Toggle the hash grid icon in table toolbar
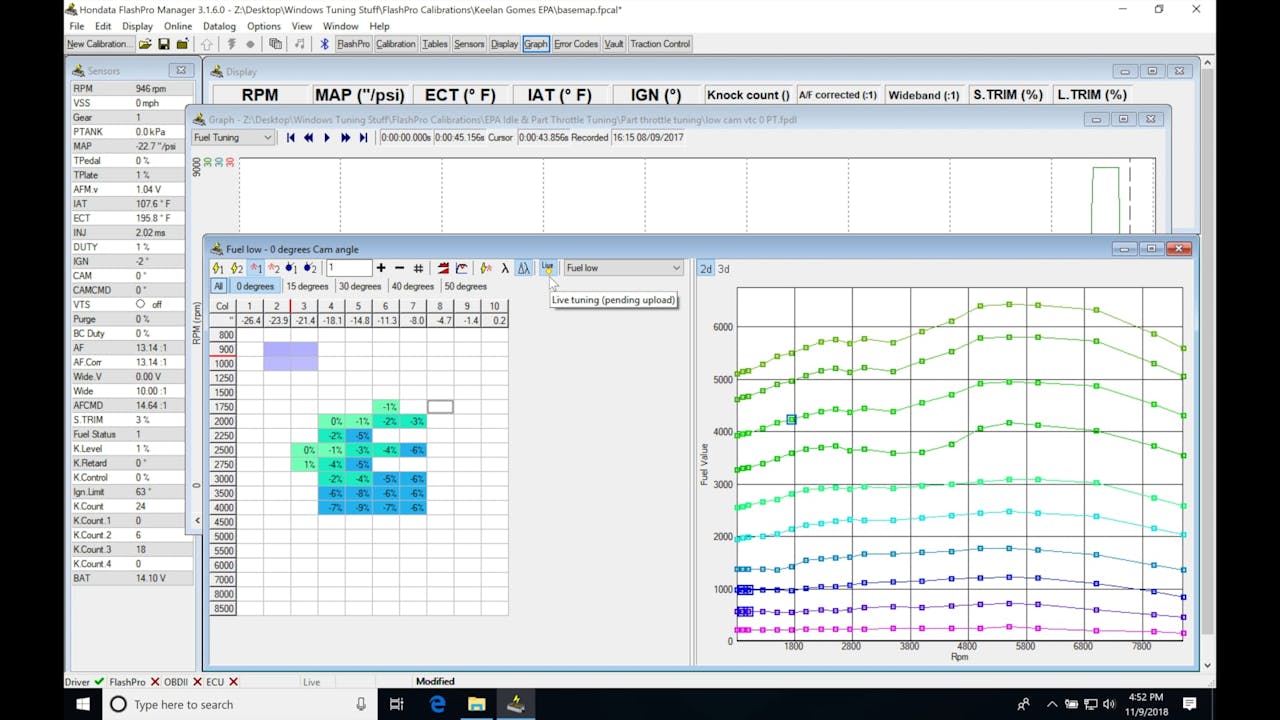Image resolution: width=1280 pixels, height=720 pixels. [x=417, y=268]
